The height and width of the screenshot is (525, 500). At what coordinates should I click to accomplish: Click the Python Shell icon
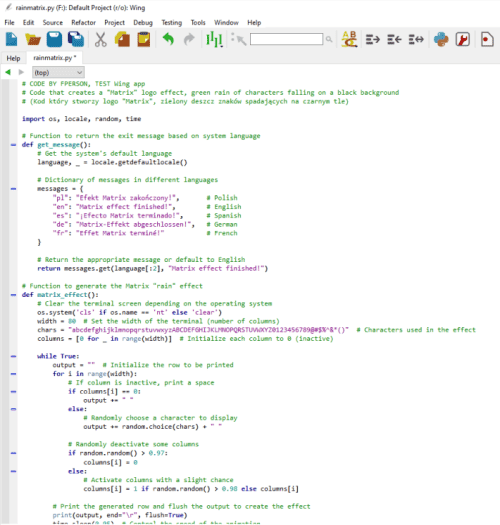point(441,39)
